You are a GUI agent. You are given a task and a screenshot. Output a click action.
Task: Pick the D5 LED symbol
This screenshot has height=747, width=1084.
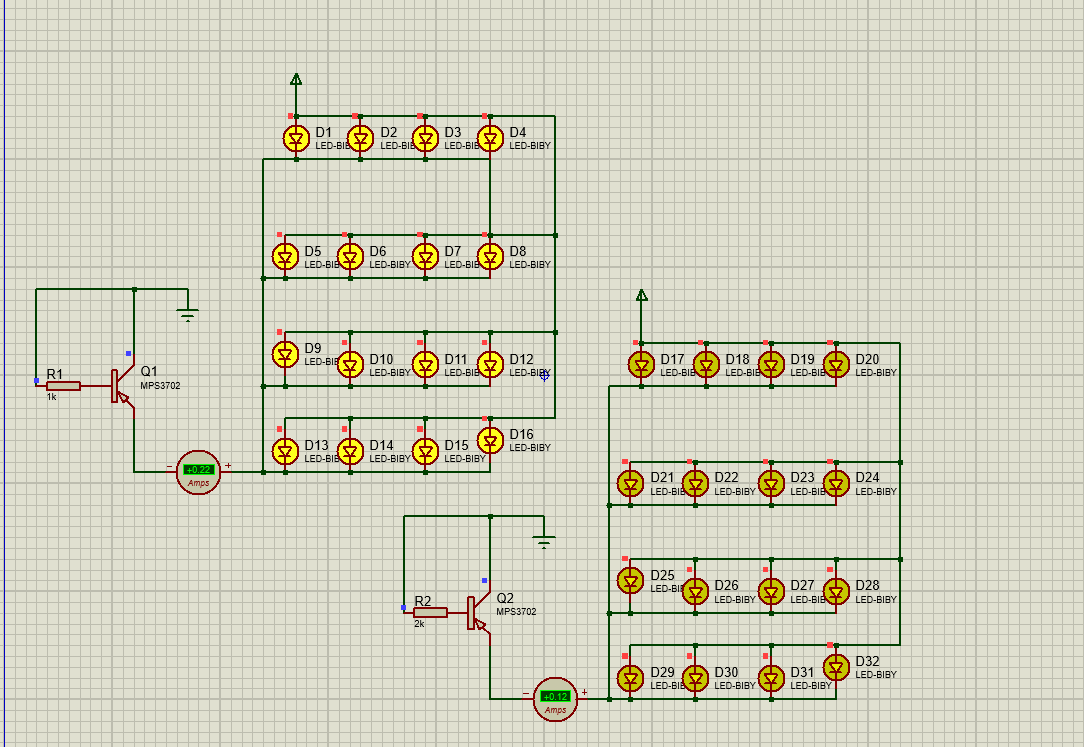pos(286,257)
